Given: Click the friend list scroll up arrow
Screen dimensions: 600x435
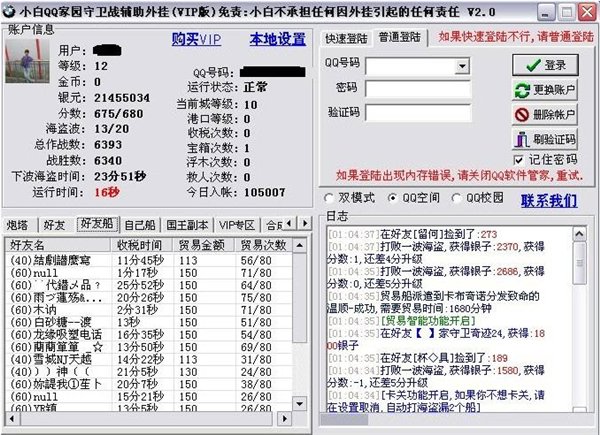Looking at the screenshot, I should tap(300, 245).
